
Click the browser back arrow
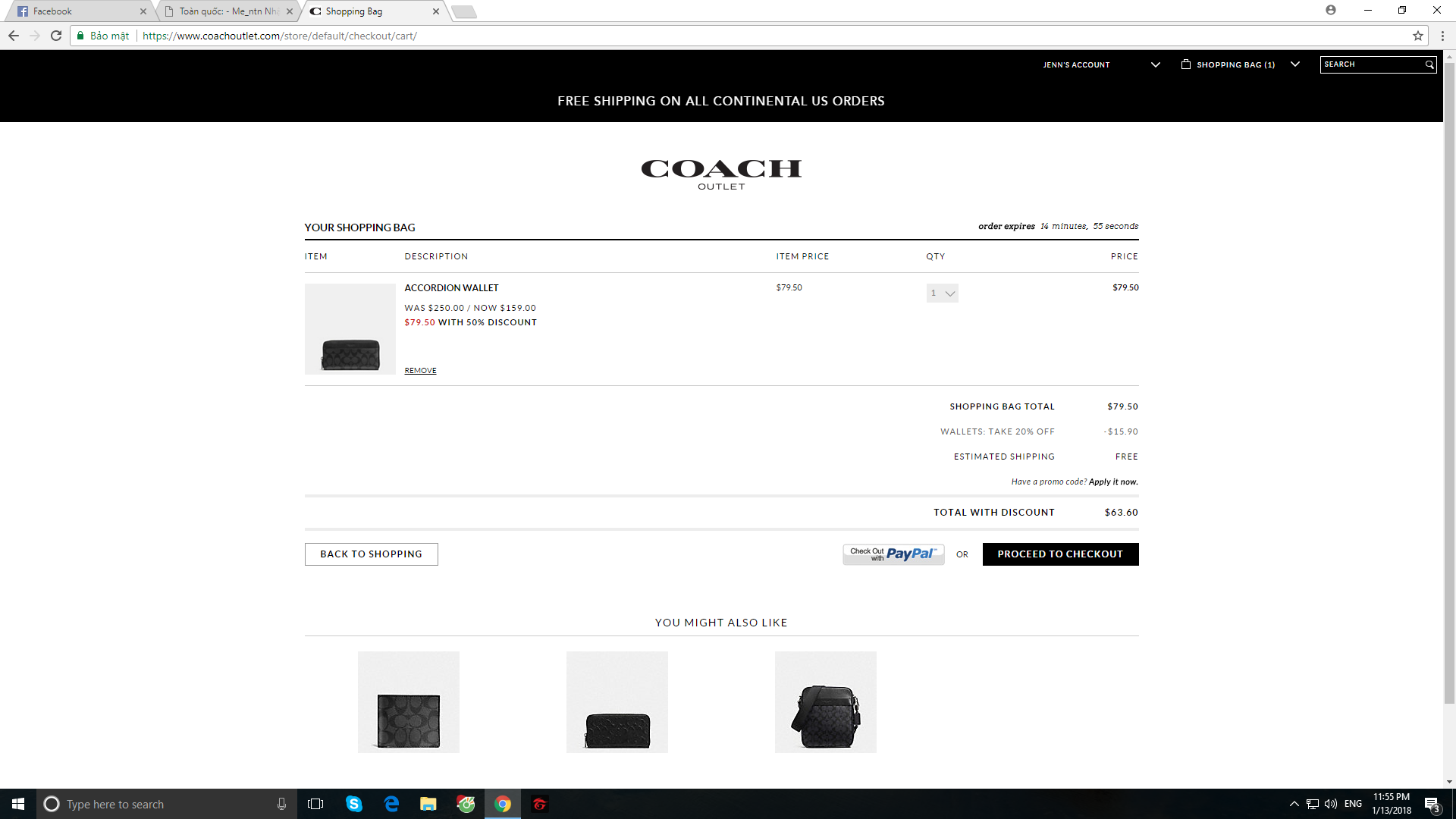[x=14, y=36]
